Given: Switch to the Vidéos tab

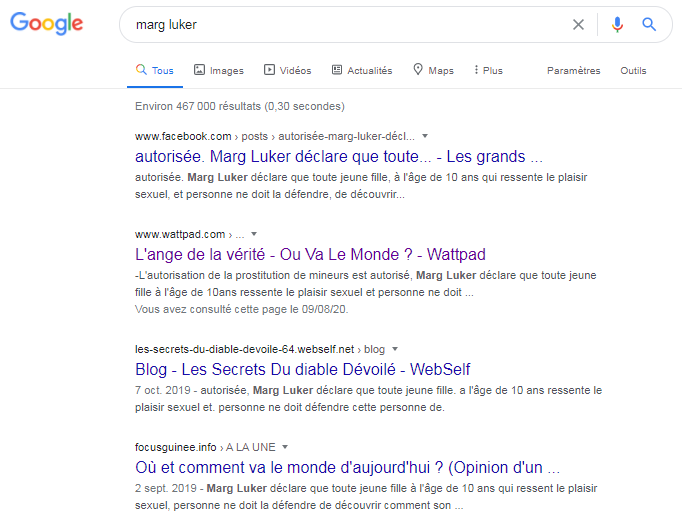Looking at the screenshot, I should [x=288, y=70].
